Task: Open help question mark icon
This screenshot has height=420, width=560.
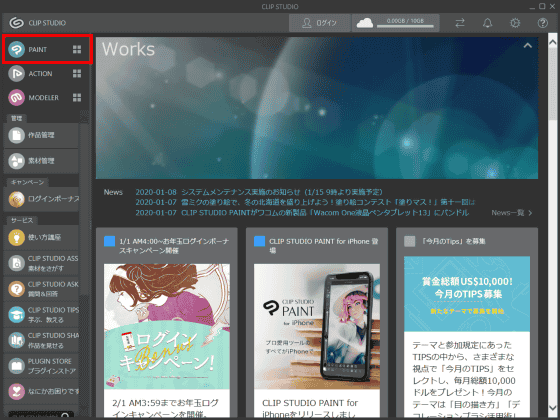Action: (x=542, y=23)
